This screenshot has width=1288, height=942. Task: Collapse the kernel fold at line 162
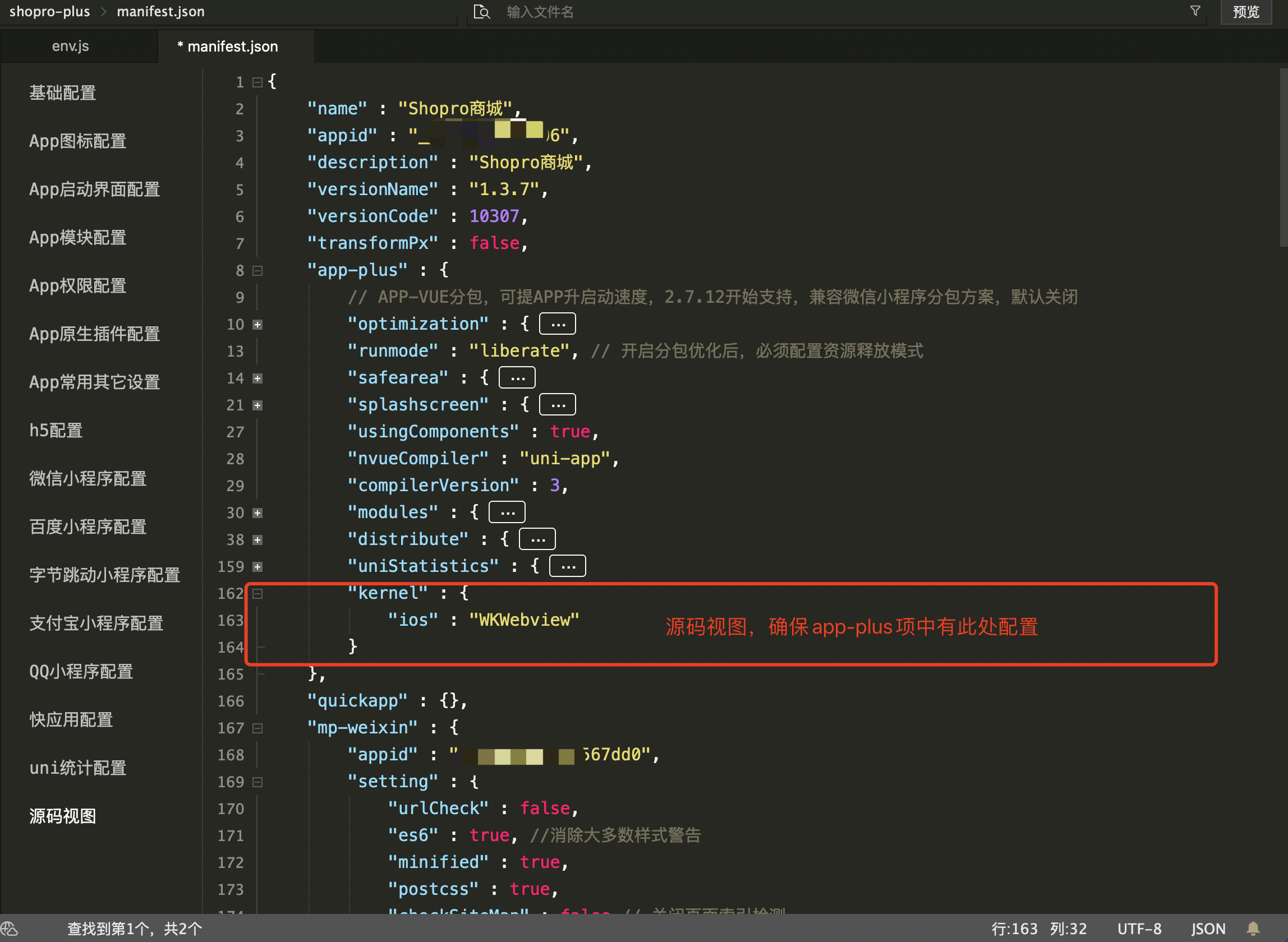pos(257,594)
